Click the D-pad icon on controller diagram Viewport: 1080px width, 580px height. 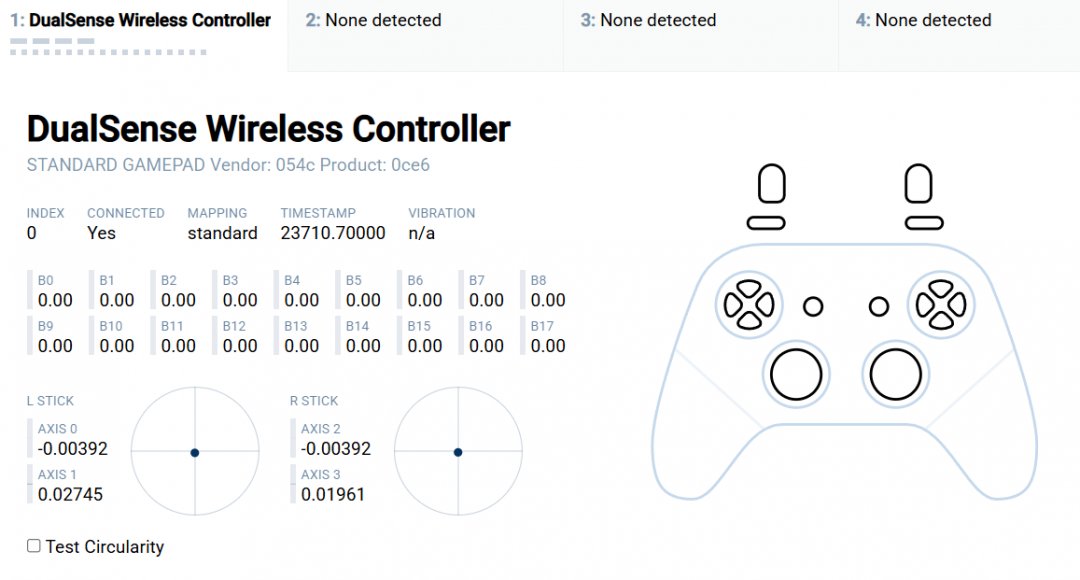748,305
